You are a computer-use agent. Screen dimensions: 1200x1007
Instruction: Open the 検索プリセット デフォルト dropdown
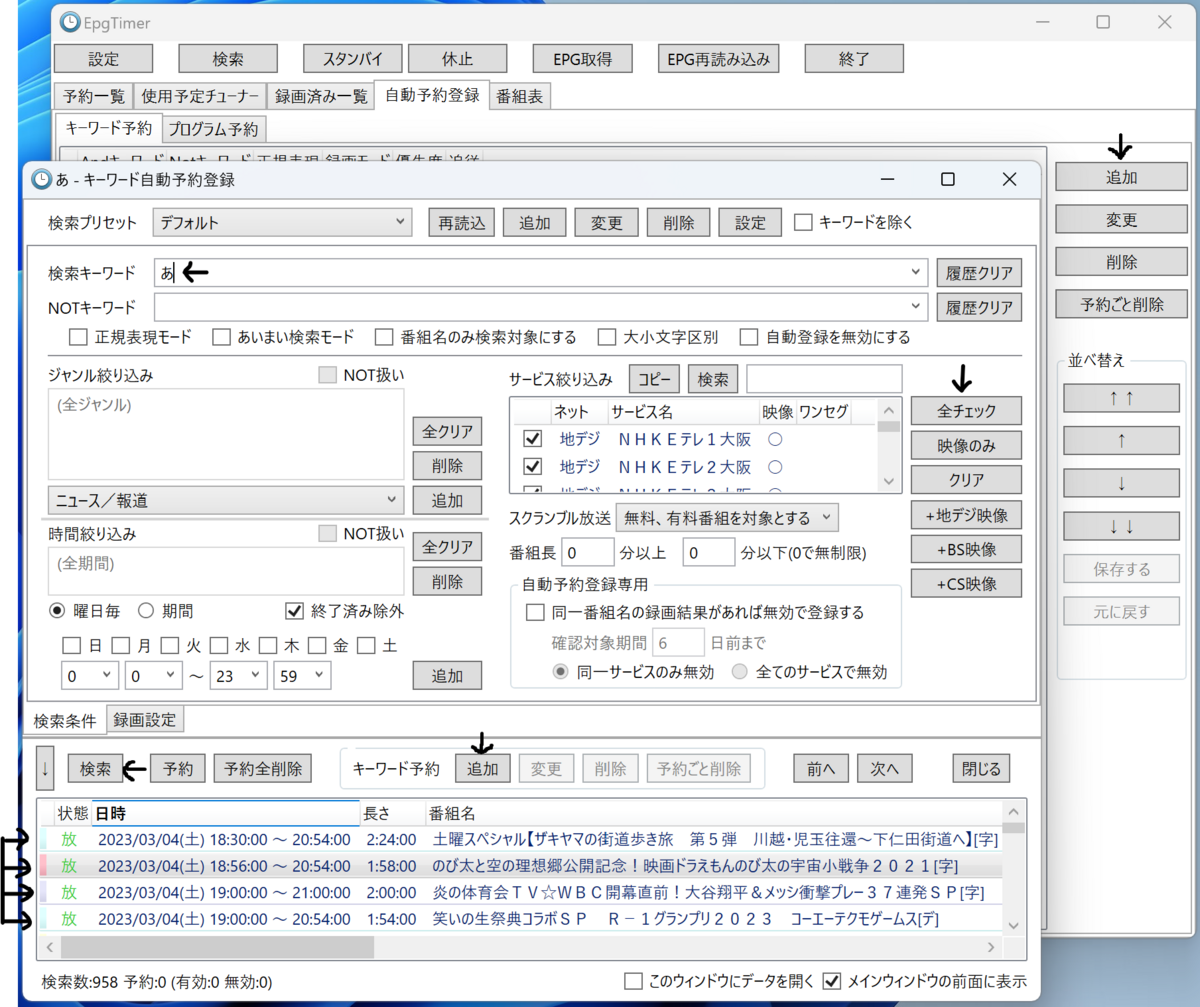(282, 222)
